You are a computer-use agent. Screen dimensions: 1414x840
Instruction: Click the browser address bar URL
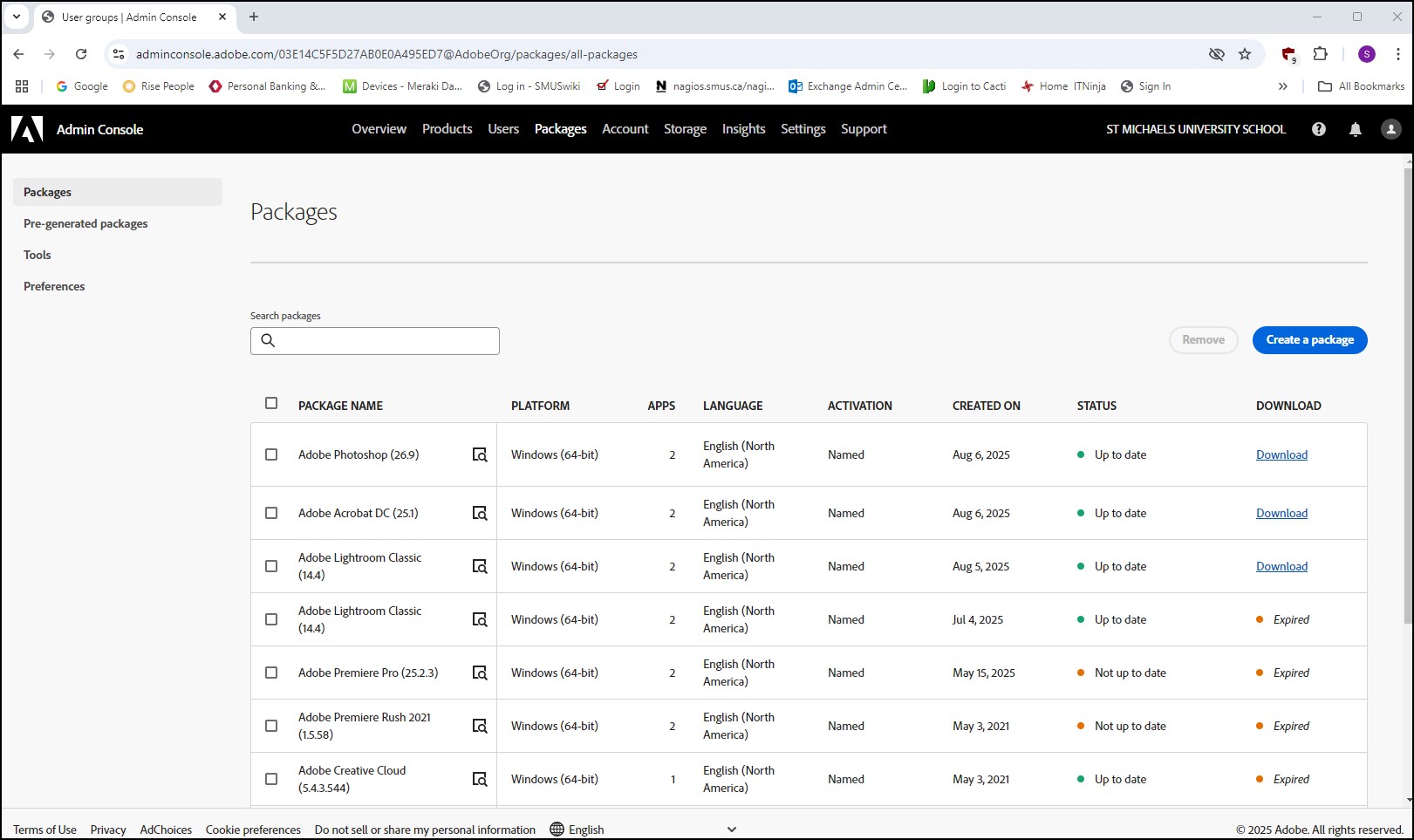pyautogui.click(x=386, y=54)
